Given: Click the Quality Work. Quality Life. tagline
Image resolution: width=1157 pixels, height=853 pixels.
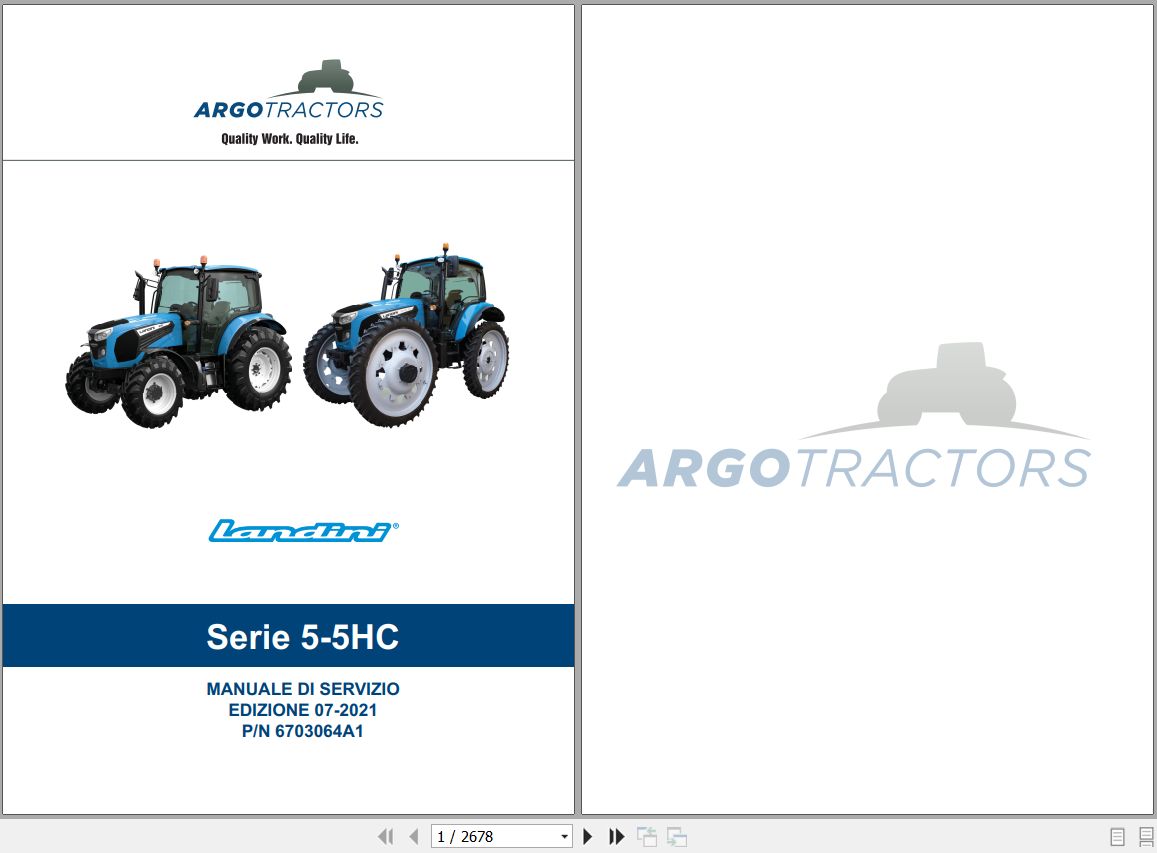Looking at the screenshot, I should pos(290,139).
